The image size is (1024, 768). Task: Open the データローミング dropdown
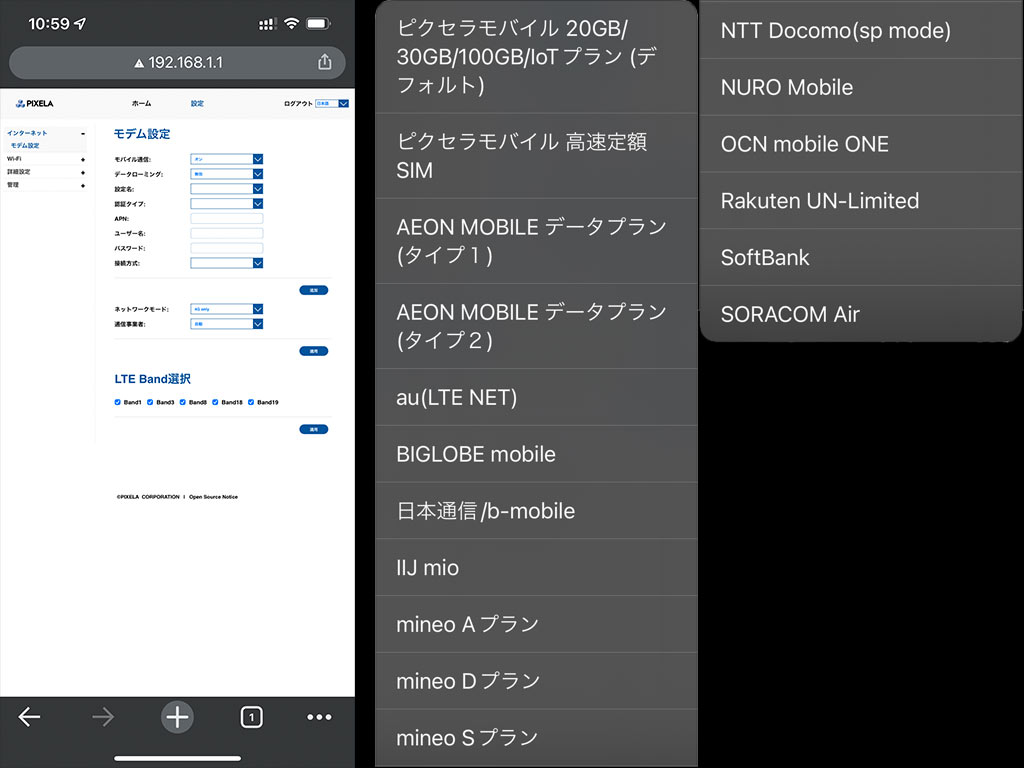click(227, 174)
